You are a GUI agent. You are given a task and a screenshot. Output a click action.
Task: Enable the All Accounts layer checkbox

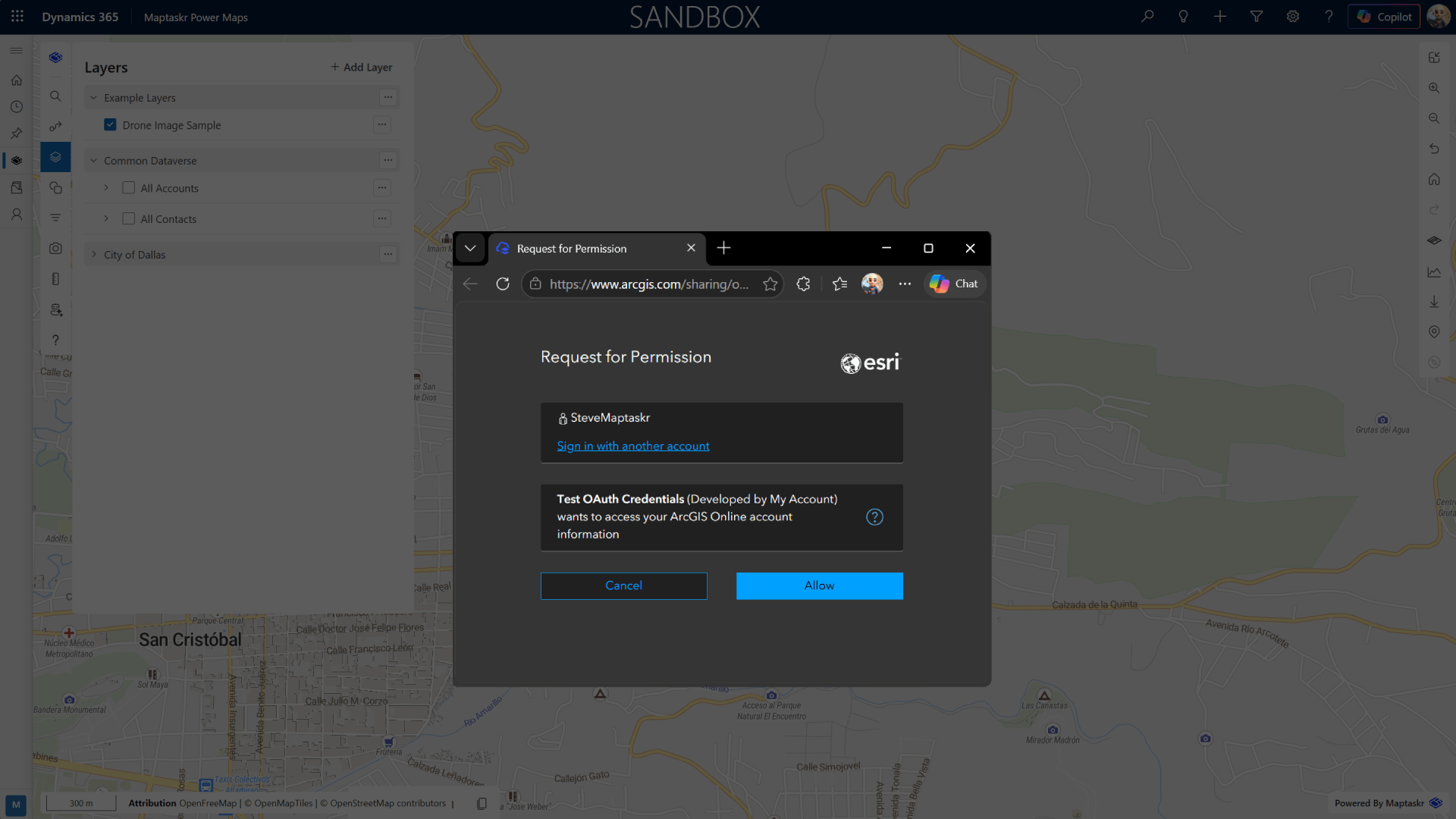point(129,188)
